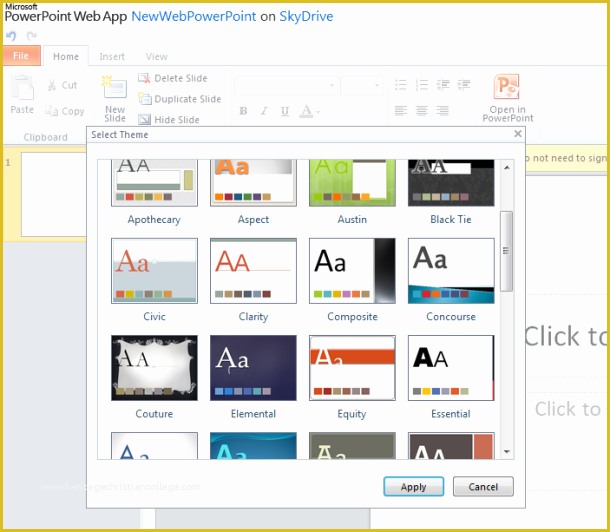Click the theme list scroll down arrow
Screen dimensions: 610x532
(507, 452)
